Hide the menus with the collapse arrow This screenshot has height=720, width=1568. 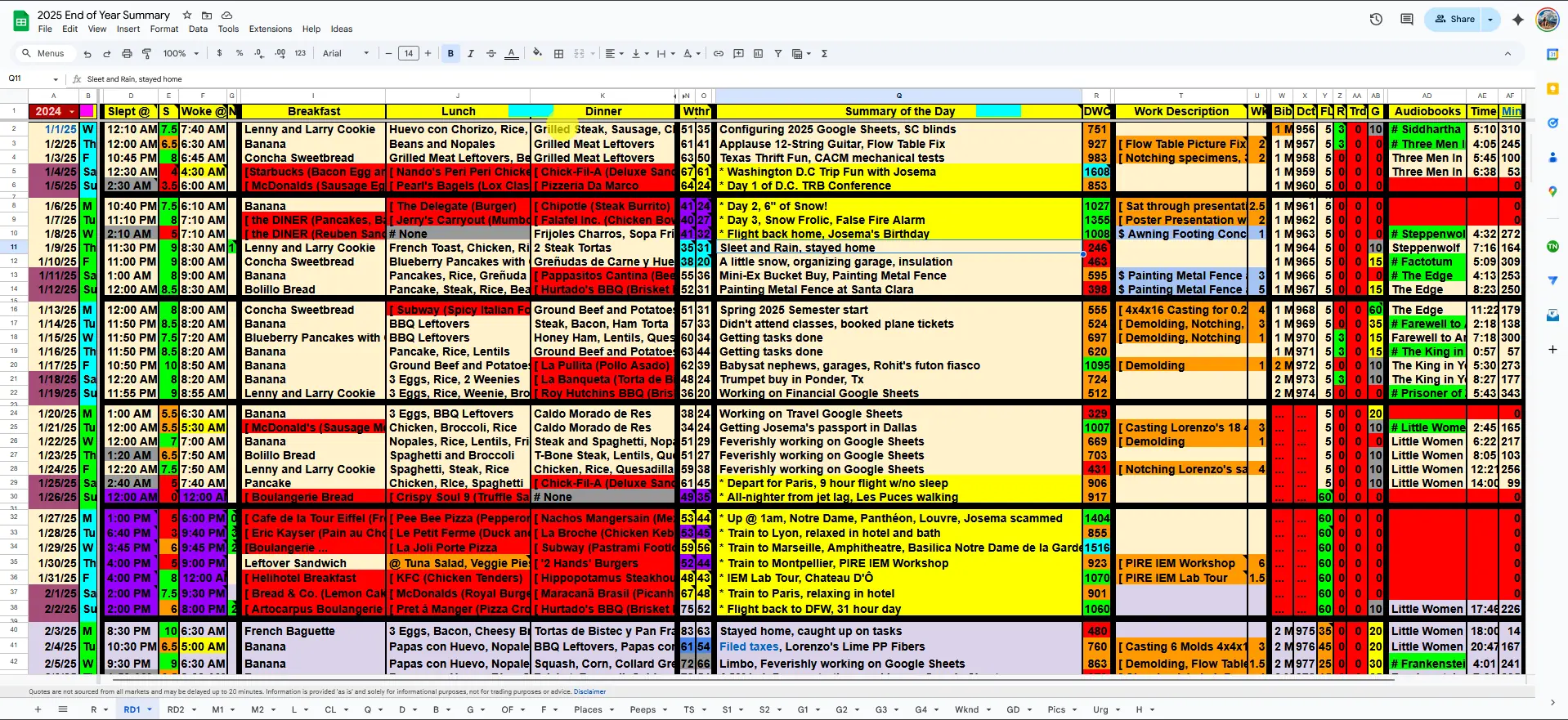(x=1508, y=54)
